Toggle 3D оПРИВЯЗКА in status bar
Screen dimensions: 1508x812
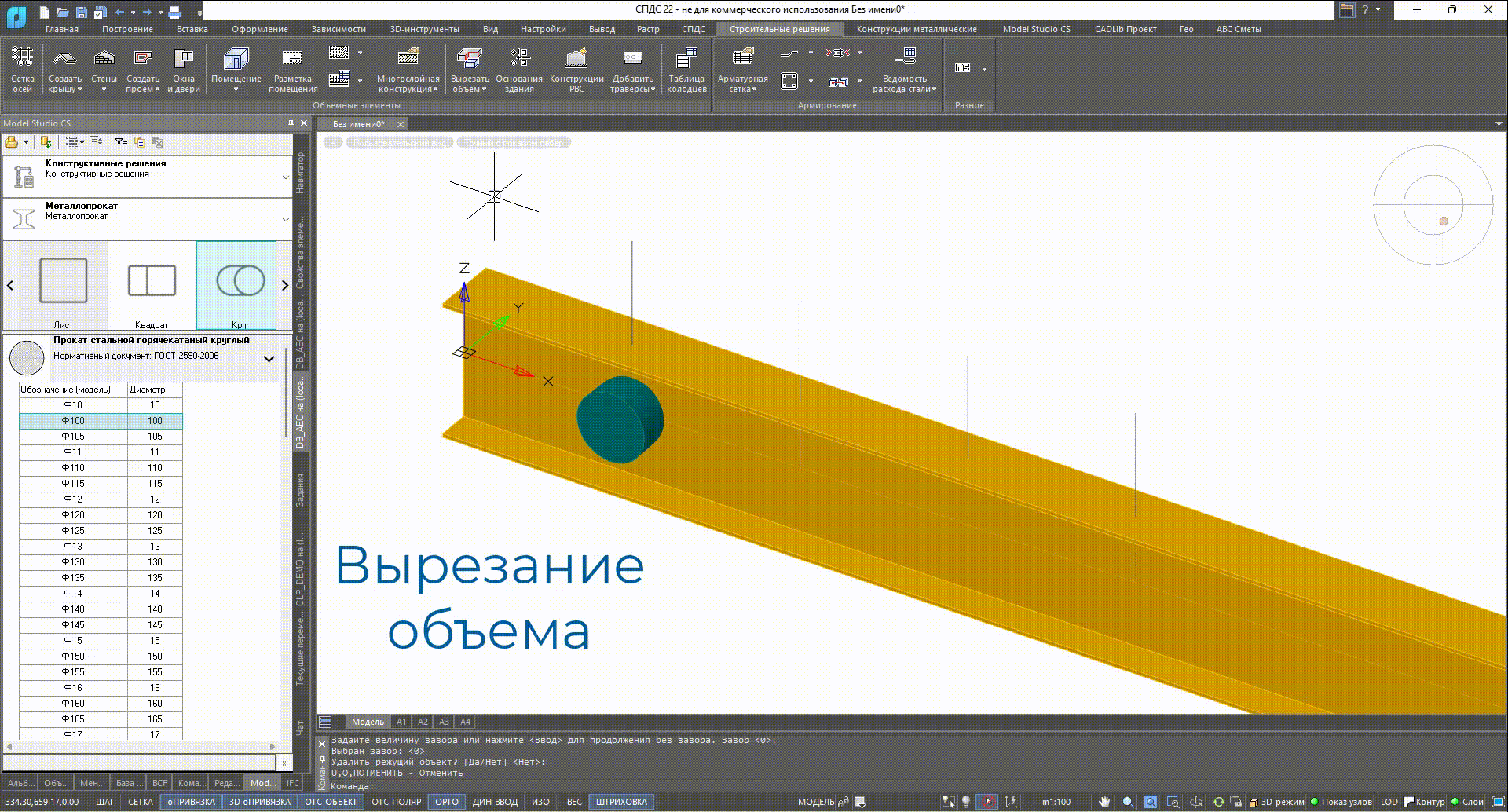(x=260, y=802)
